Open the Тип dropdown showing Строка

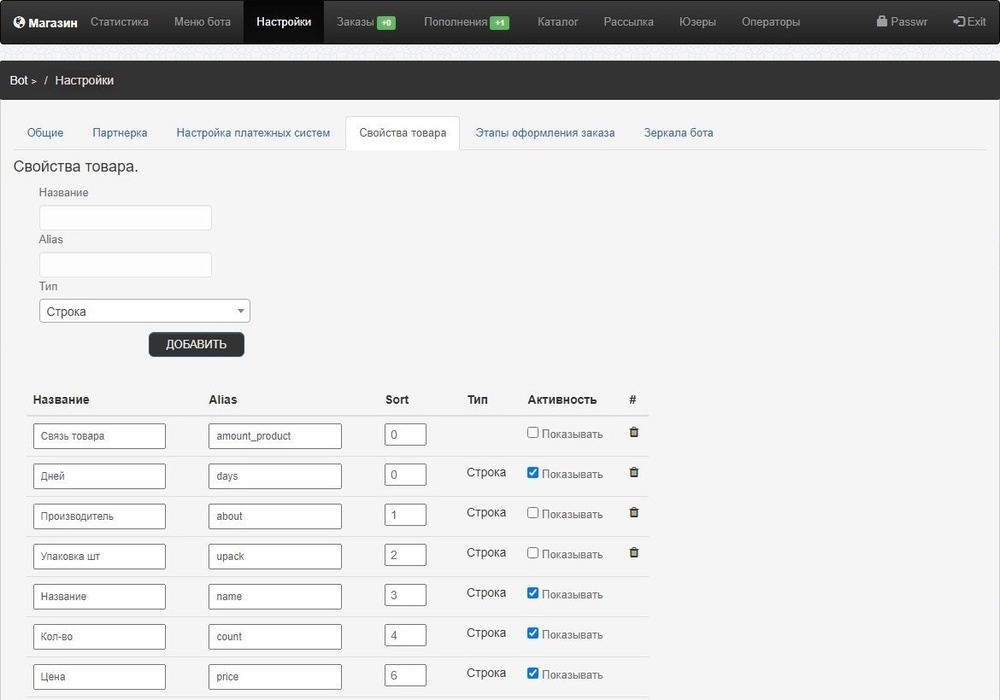pyautogui.click(x=145, y=311)
